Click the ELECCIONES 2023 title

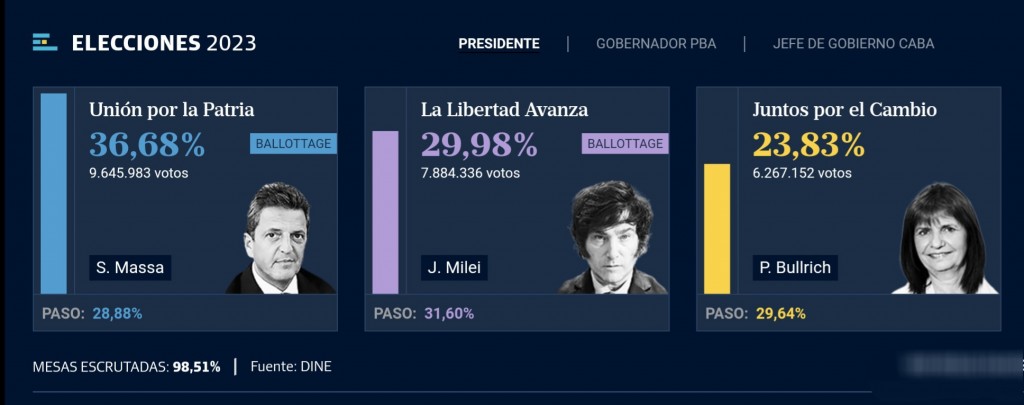164,43
